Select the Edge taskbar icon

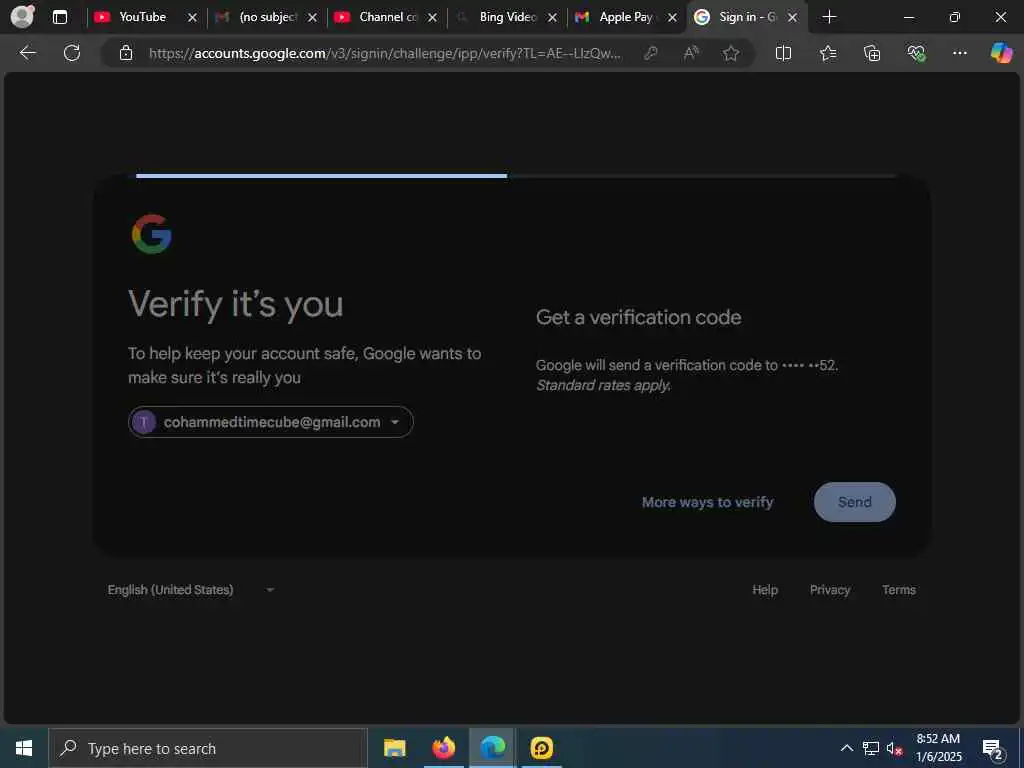coord(492,748)
